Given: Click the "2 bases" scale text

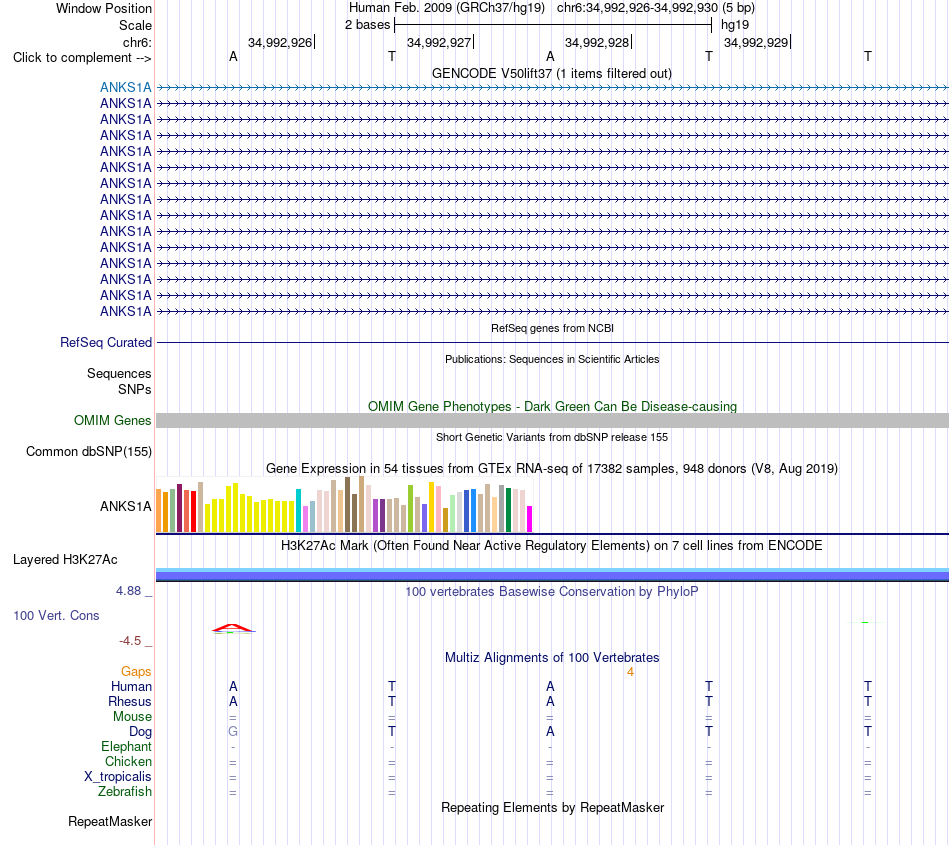Looking at the screenshot, I should tap(367, 25).
